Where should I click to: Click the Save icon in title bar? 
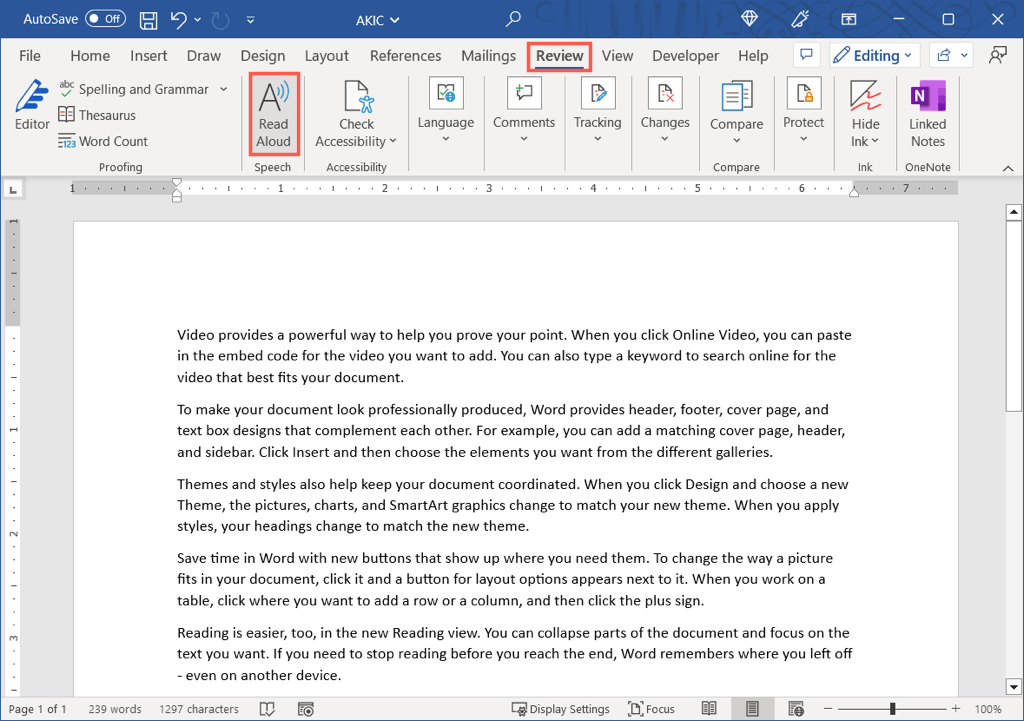point(148,19)
